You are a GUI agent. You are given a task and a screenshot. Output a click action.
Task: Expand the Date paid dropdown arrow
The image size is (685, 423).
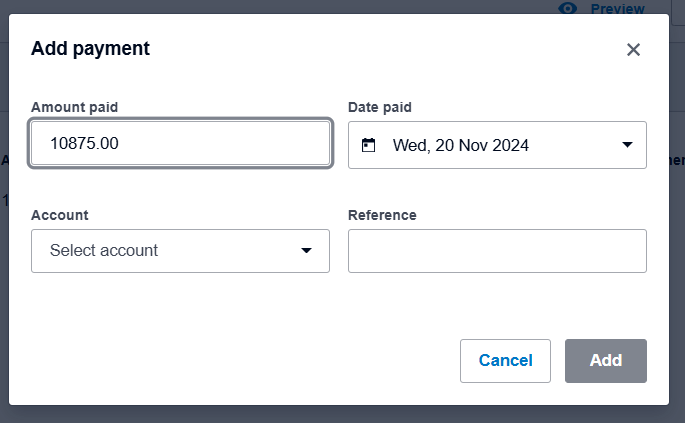click(x=627, y=145)
